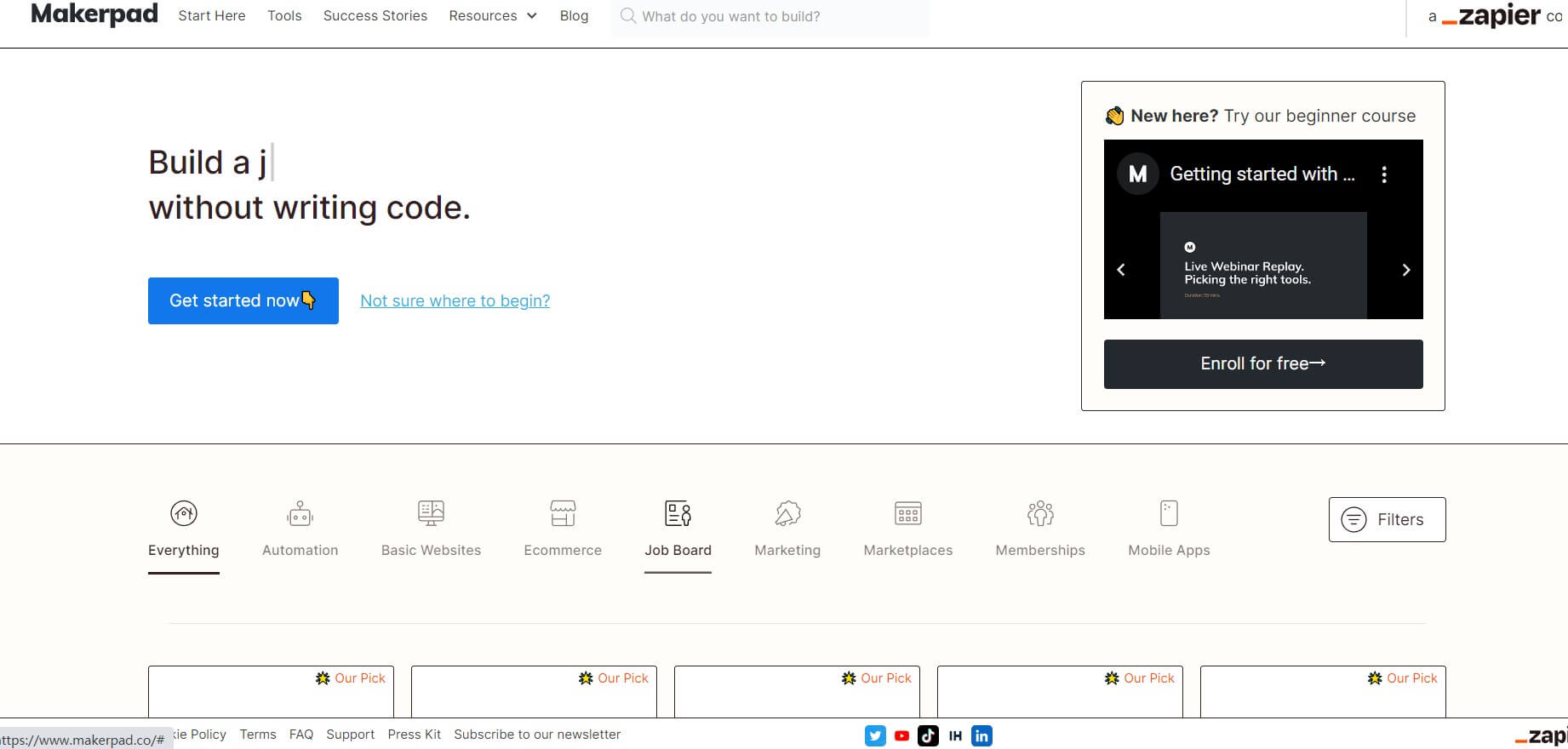Viewport: 1568px width, 749px height.
Task: Expand the Resources dropdown menu
Action: 493,16
